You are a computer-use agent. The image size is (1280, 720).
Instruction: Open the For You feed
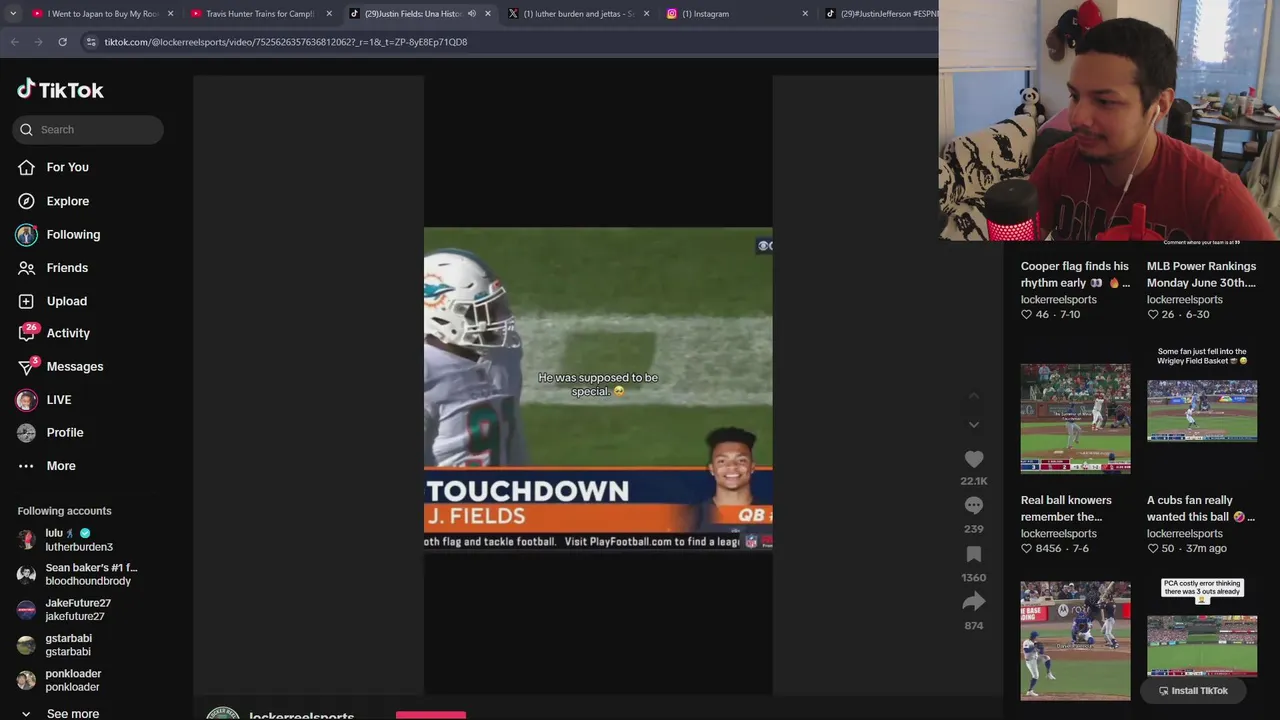coord(67,167)
